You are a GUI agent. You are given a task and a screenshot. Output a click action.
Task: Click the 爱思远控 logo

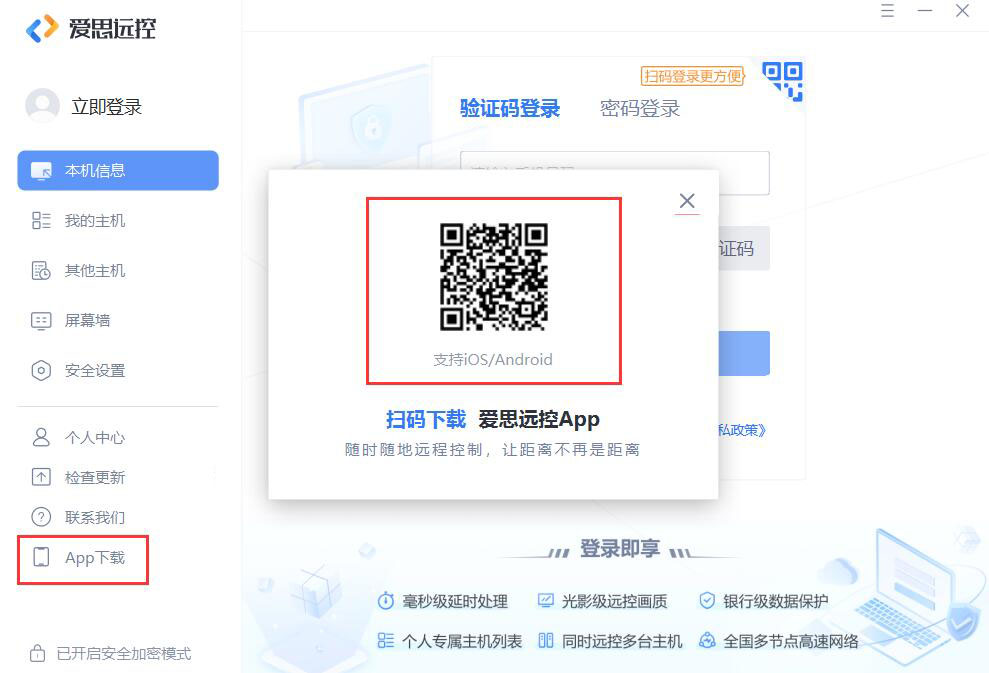[91, 28]
